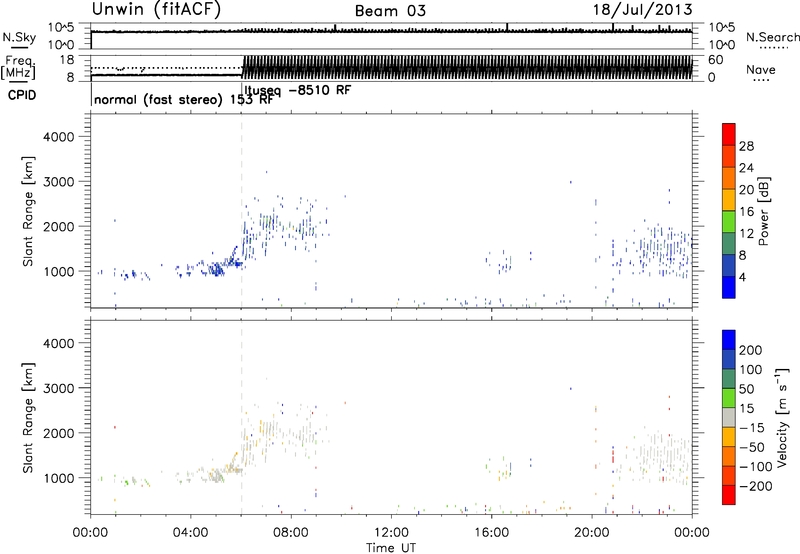
Task: Click the 'Velocity [m s-1]' color bar title
Action: point(782,417)
